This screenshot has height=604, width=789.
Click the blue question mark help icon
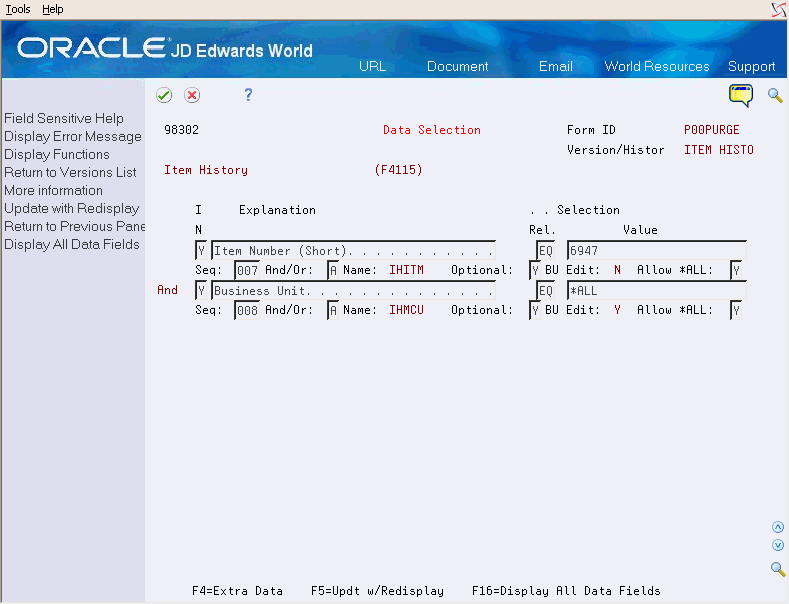pos(248,95)
